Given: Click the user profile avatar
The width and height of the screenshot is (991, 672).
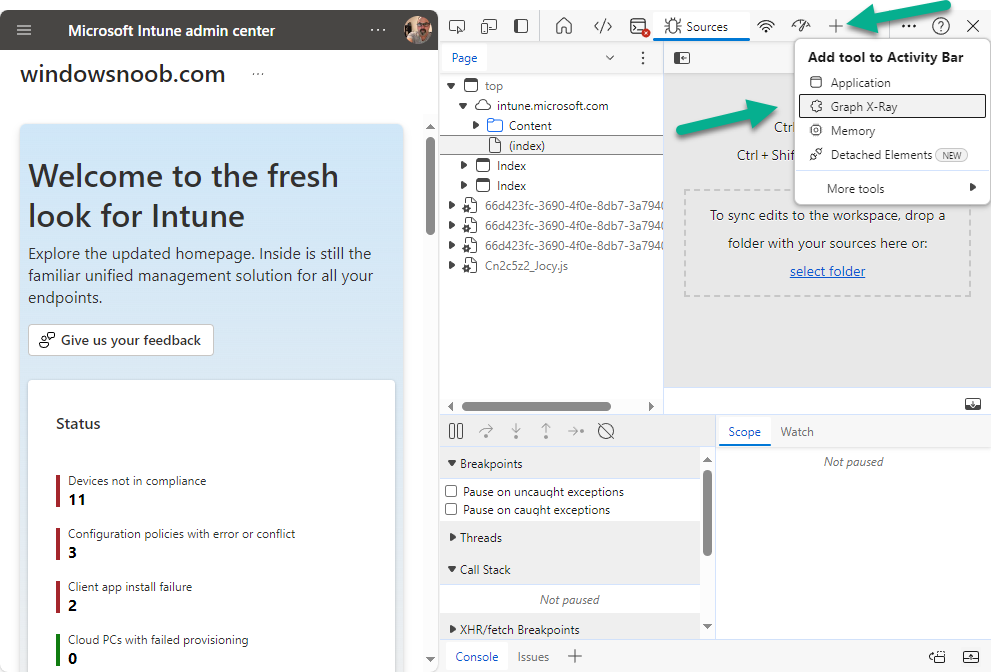Looking at the screenshot, I should point(418,30).
